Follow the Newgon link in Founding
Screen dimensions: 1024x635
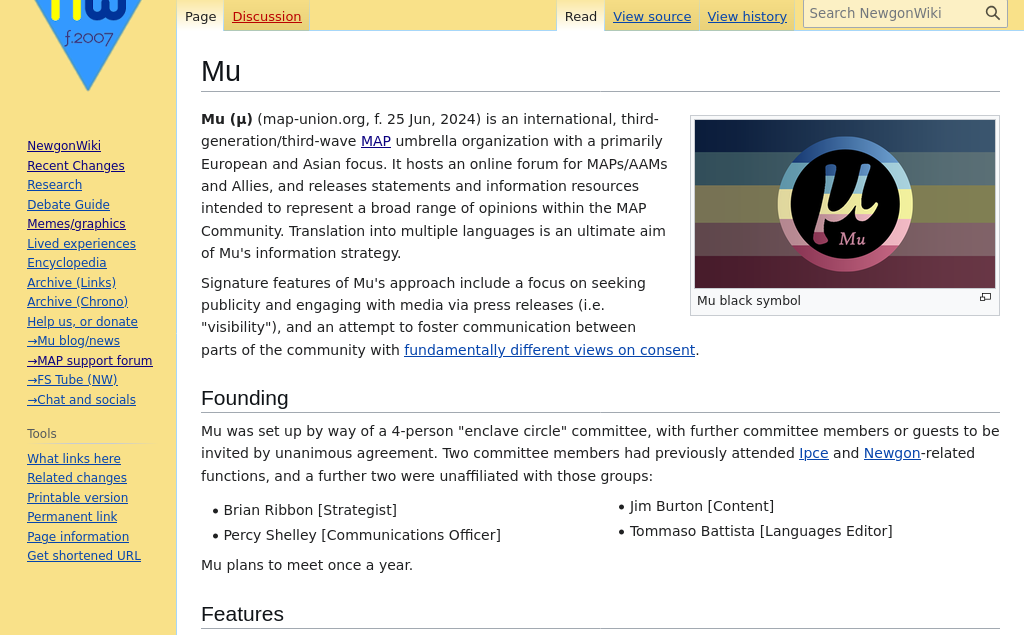click(892, 453)
